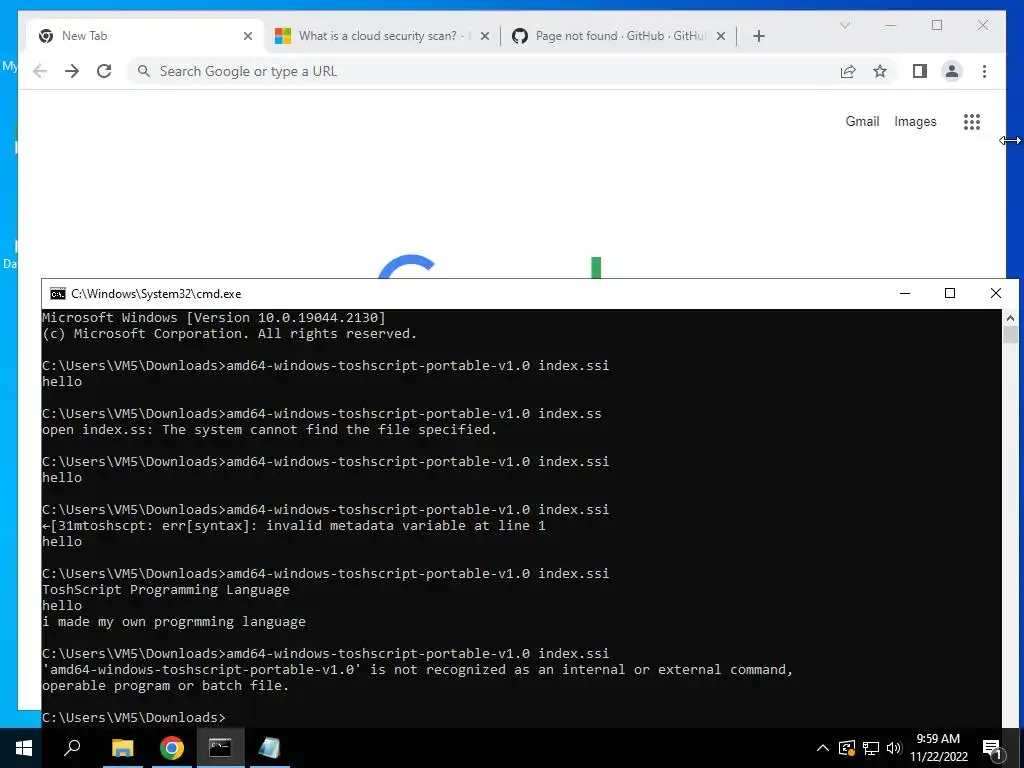Open the network tray icon
The image size is (1024, 768).
(x=871, y=748)
